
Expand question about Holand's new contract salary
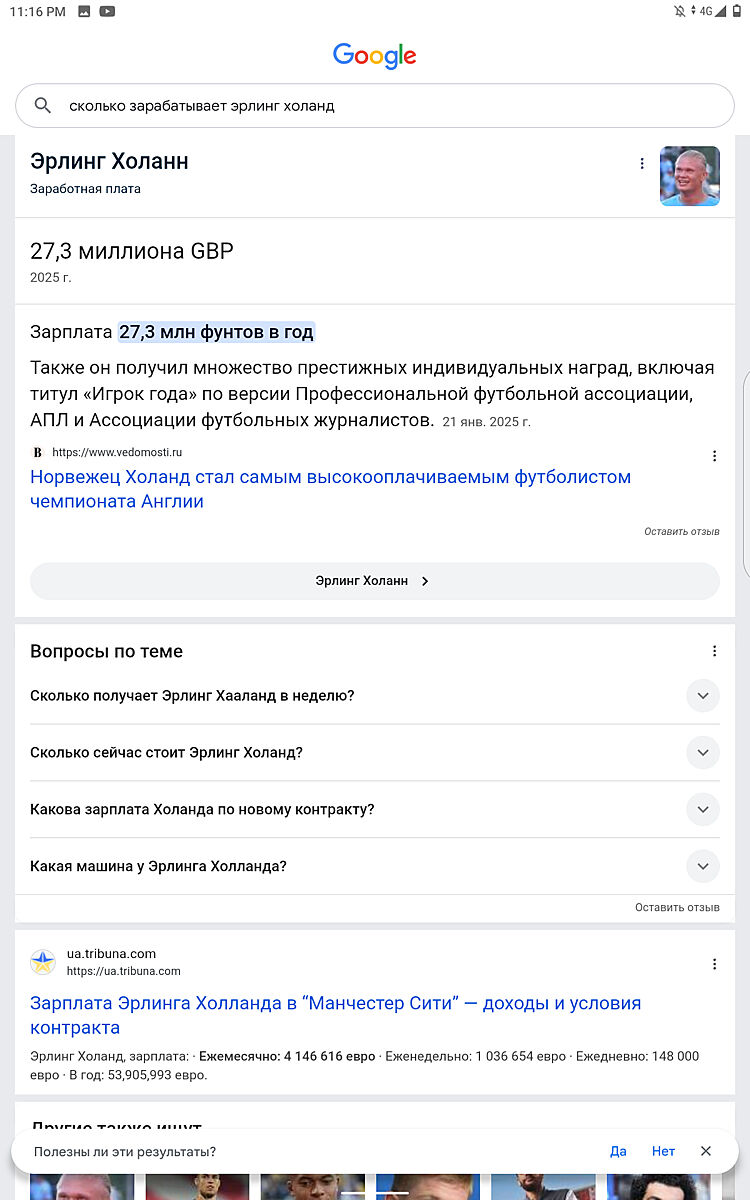point(702,809)
